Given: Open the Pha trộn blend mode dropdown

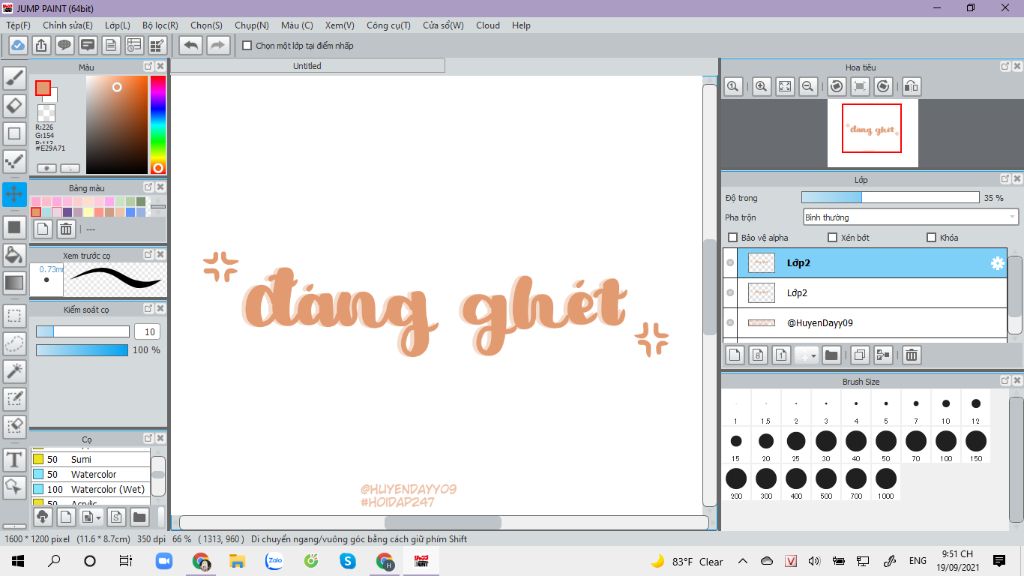Looking at the screenshot, I should click(x=910, y=217).
